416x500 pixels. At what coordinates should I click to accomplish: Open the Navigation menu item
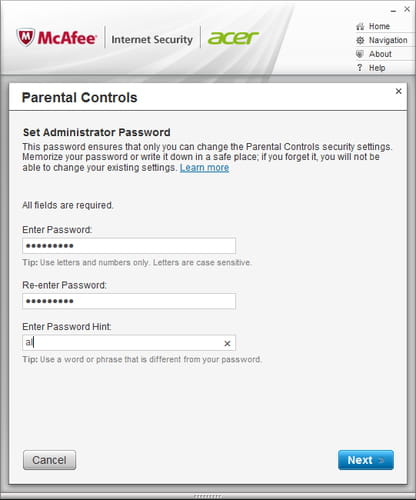pyautogui.click(x=388, y=40)
